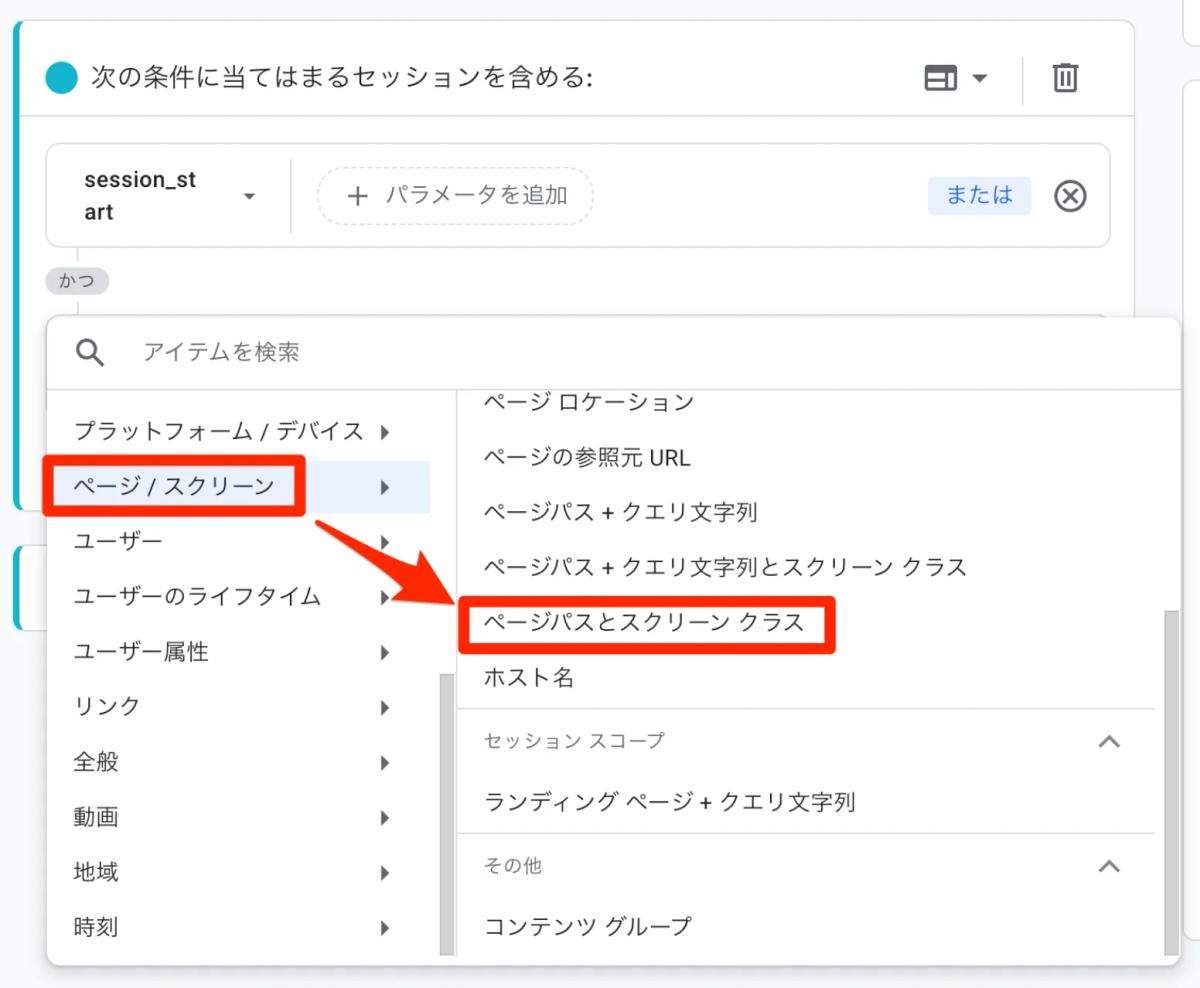Click the かつ chip

(x=77, y=281)
